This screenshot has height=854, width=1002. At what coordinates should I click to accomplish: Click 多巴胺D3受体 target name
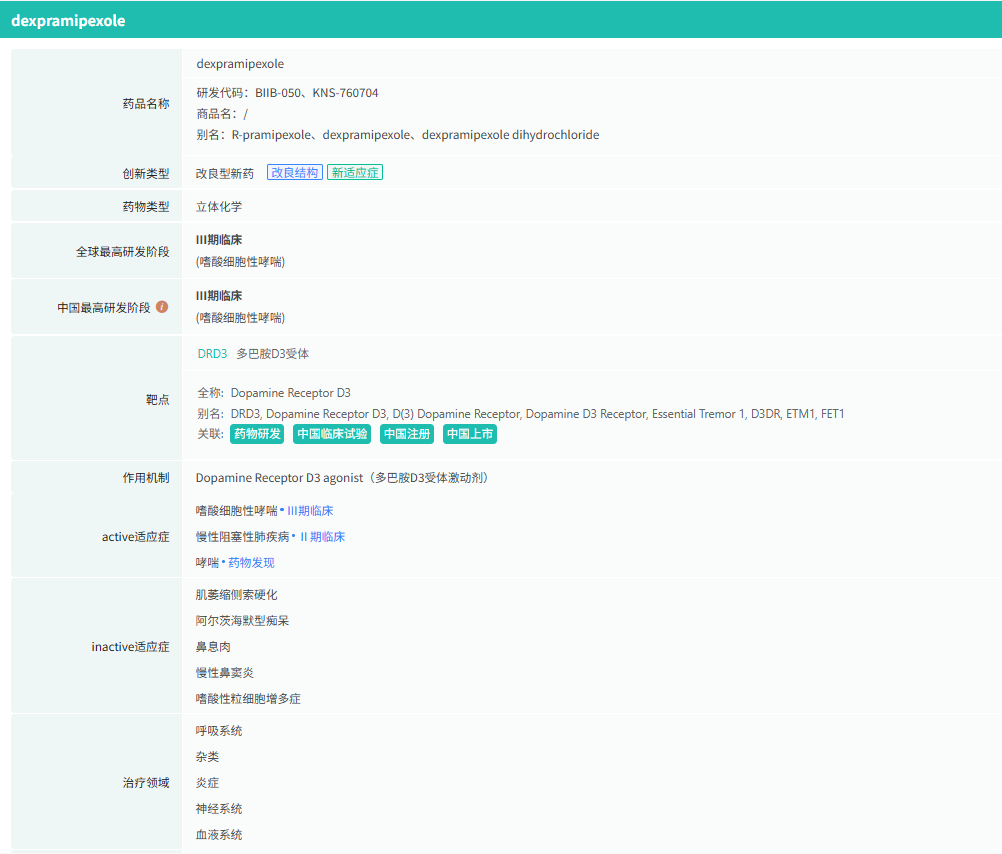pos(273,354)
